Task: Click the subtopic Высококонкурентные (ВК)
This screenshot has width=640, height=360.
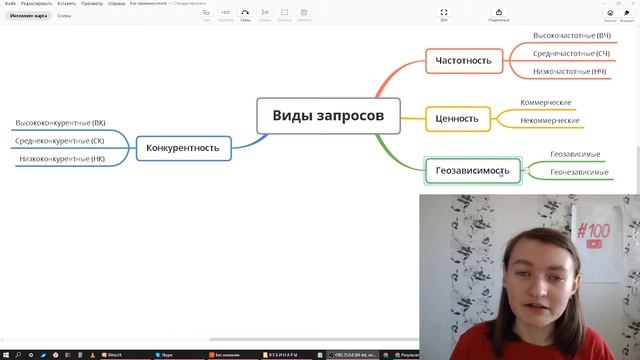Action: coord(60,123)
